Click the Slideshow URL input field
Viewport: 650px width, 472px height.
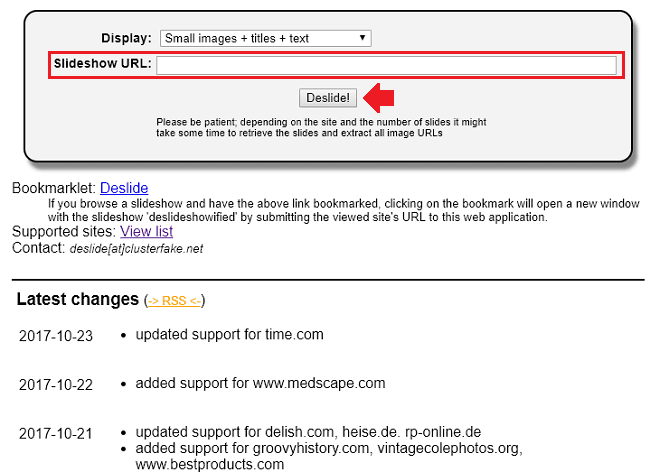385,66
